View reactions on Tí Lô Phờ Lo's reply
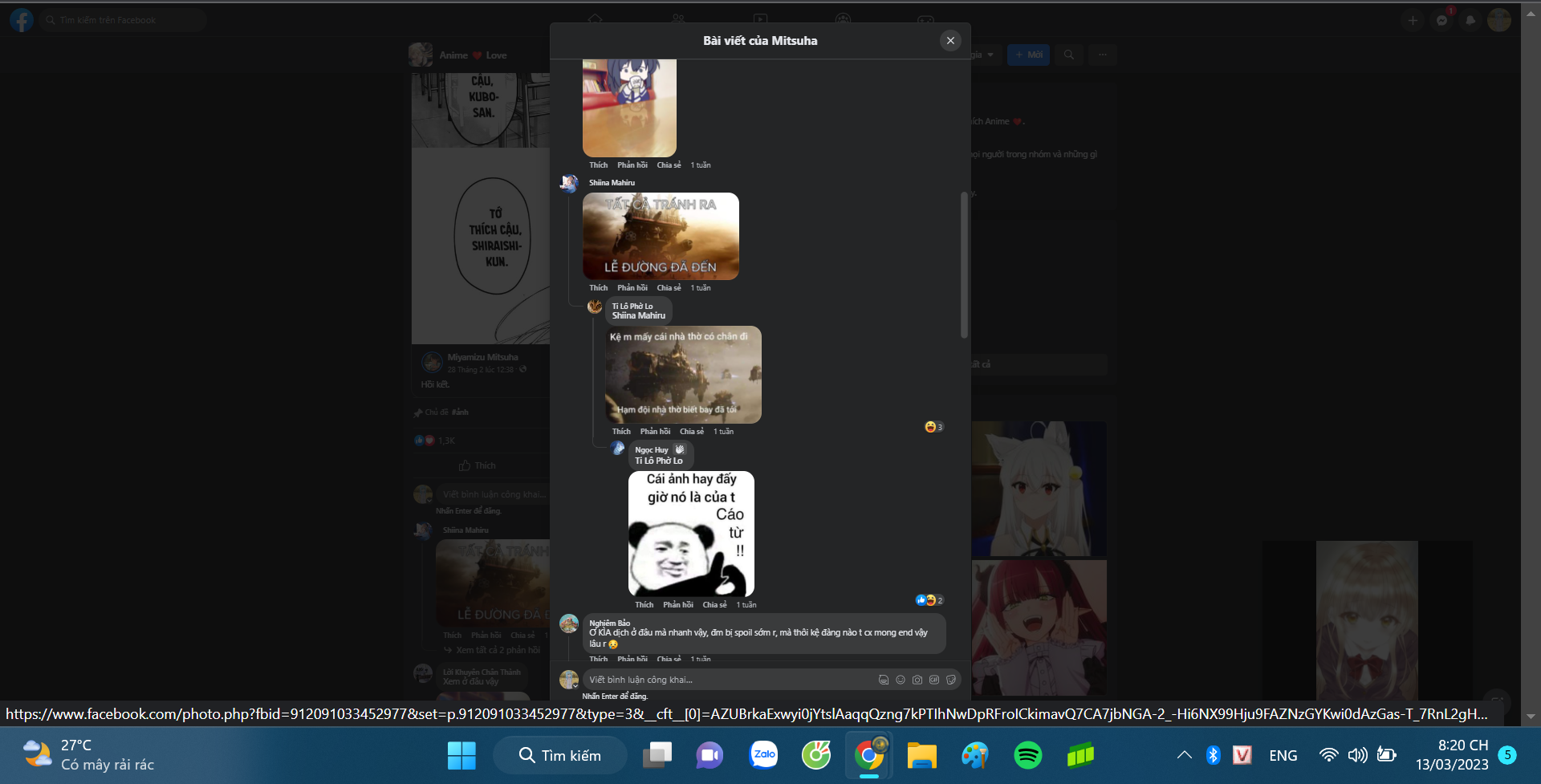 (x=933, y=427)
